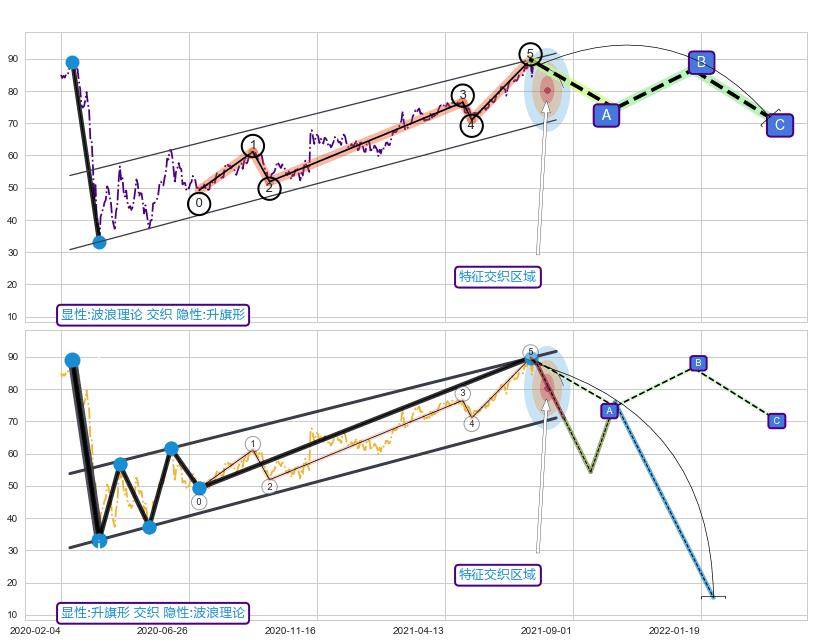813x643 pixels.
Task: Select circled wave point 1 in upper chart
Action: pyautogui.click(x=253, y=146)
